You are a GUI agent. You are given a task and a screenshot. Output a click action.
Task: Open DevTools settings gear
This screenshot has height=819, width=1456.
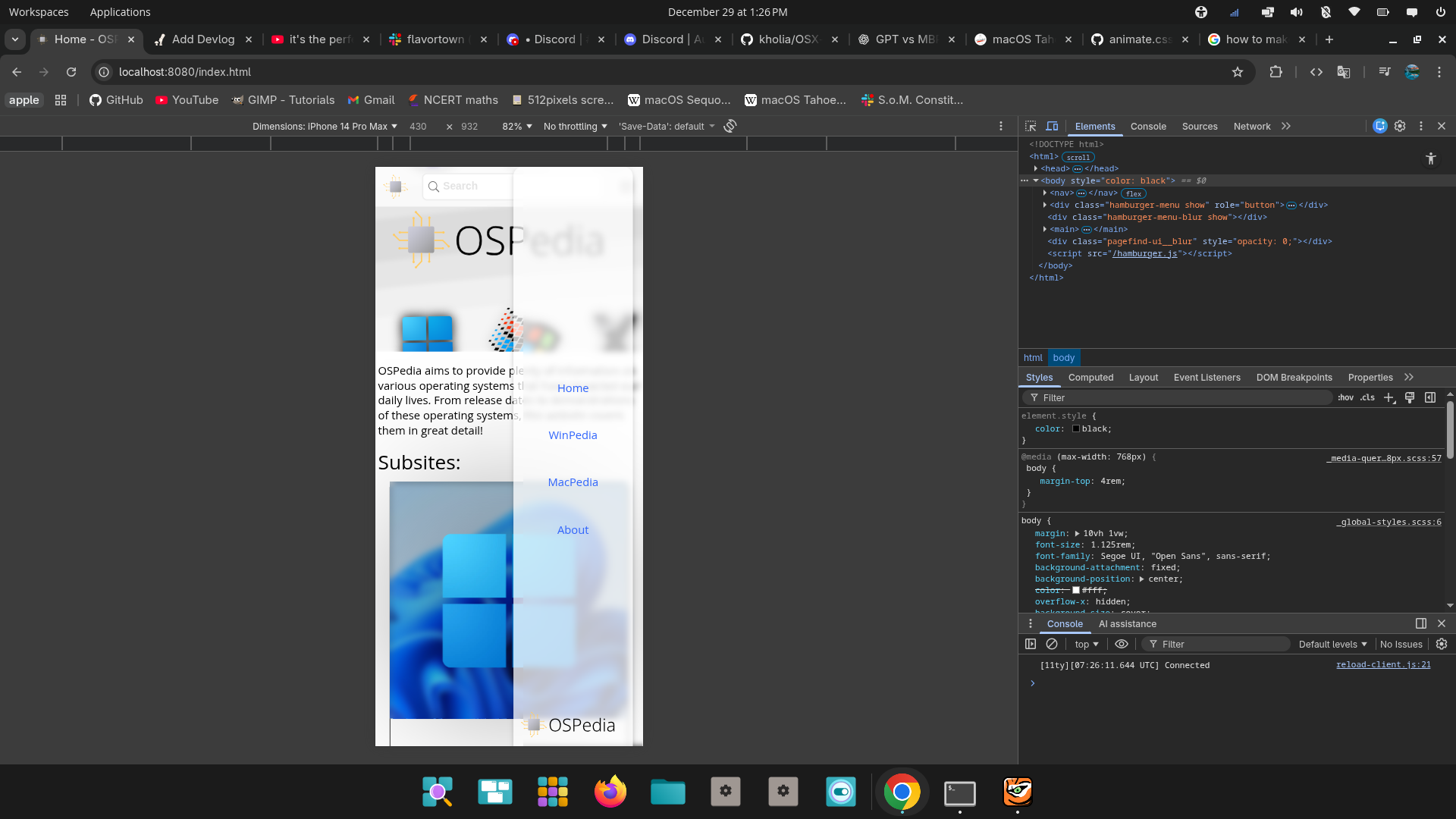coord(1400,127)
